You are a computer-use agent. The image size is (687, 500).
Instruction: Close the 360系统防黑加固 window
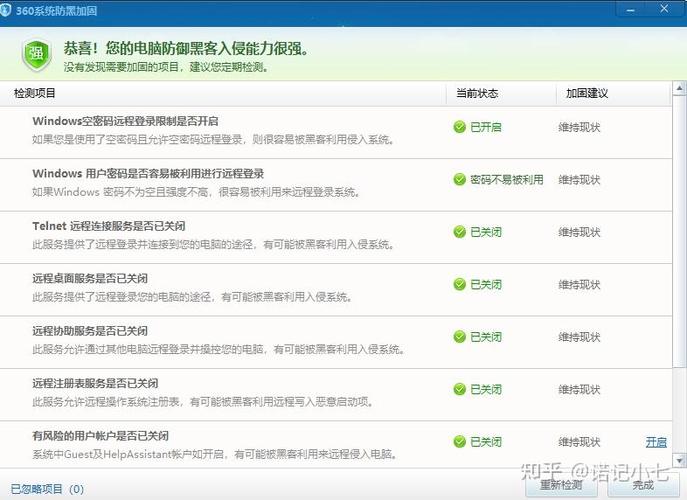pos(665,9)
